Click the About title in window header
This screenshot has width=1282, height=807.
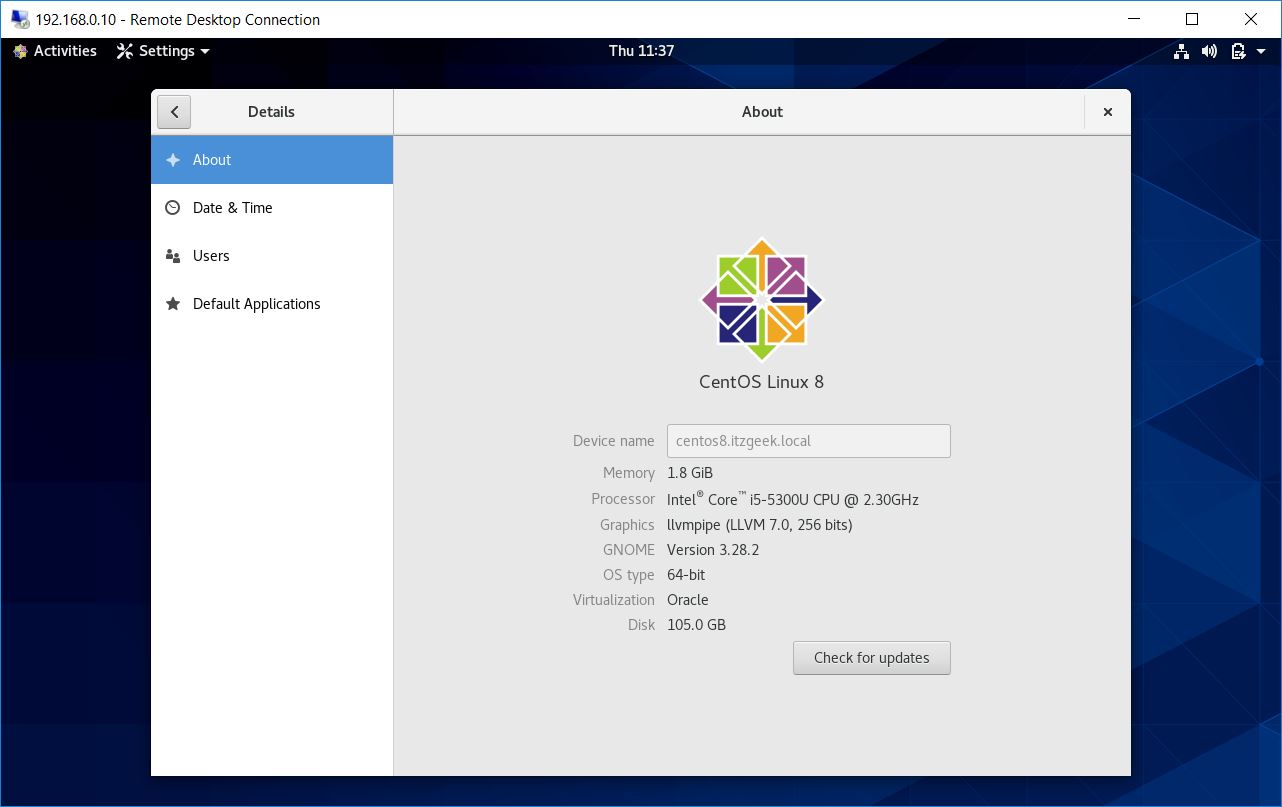click(x=762, y=112)
